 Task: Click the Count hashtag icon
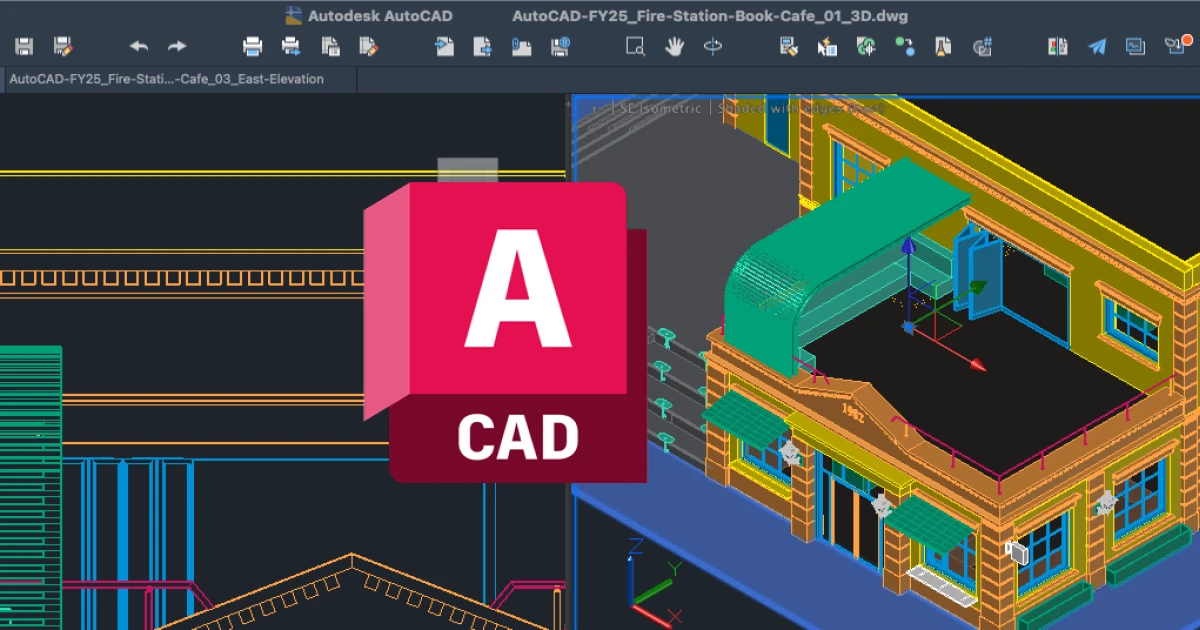(982, 46)
